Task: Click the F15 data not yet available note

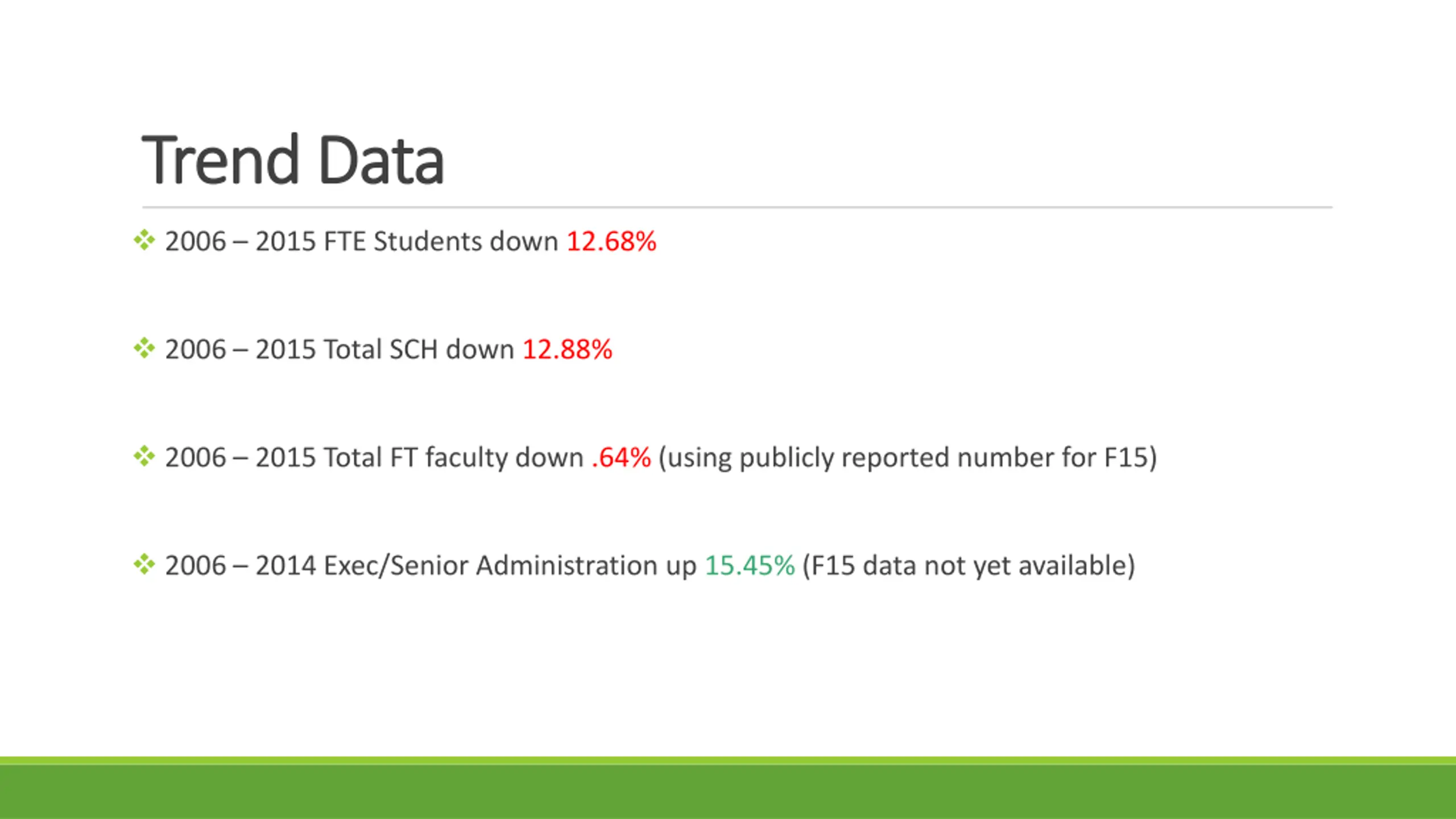Action: (969, 566)
